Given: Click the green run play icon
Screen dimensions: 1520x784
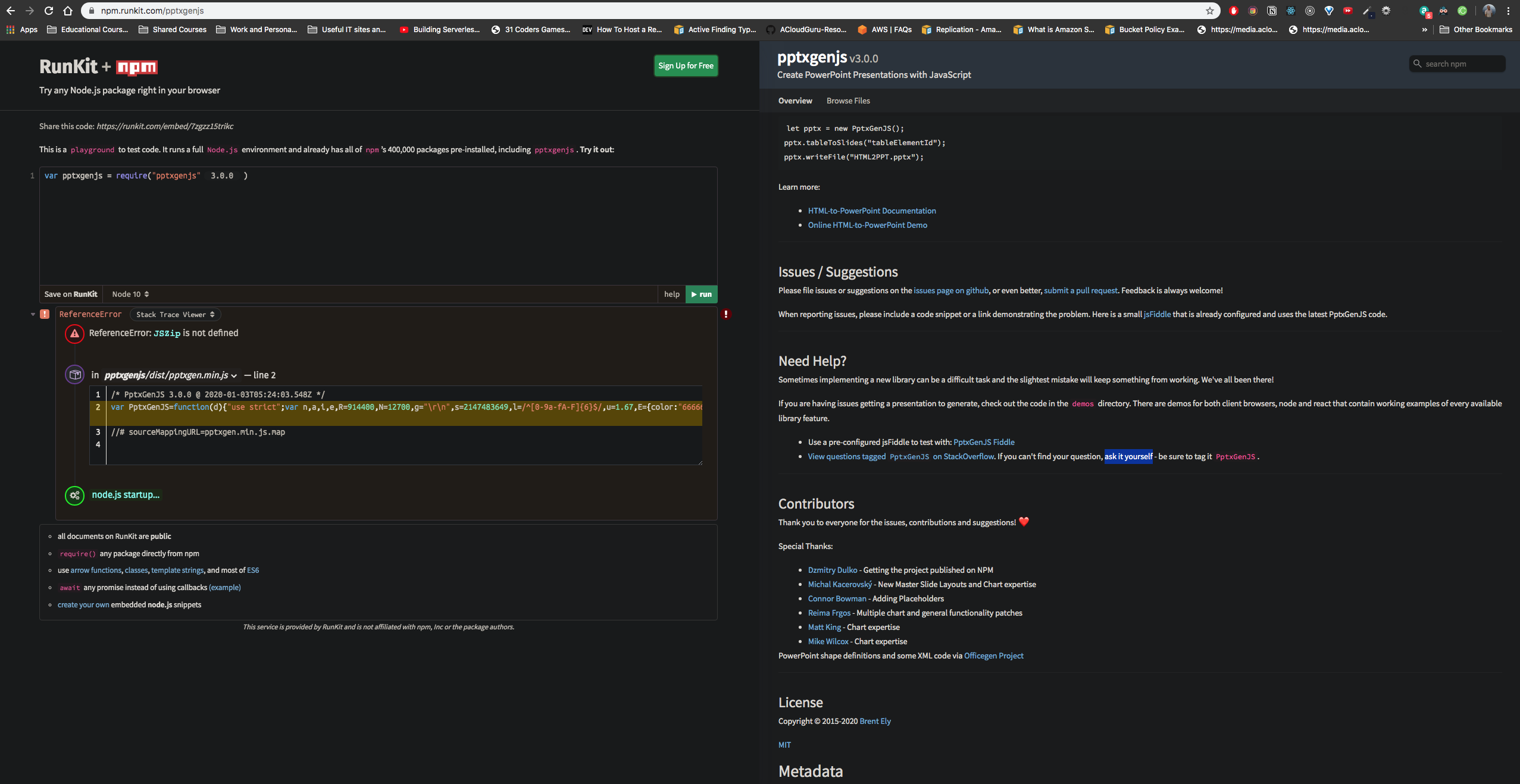Looking at the screenshot, I should [x=694, y=294].
